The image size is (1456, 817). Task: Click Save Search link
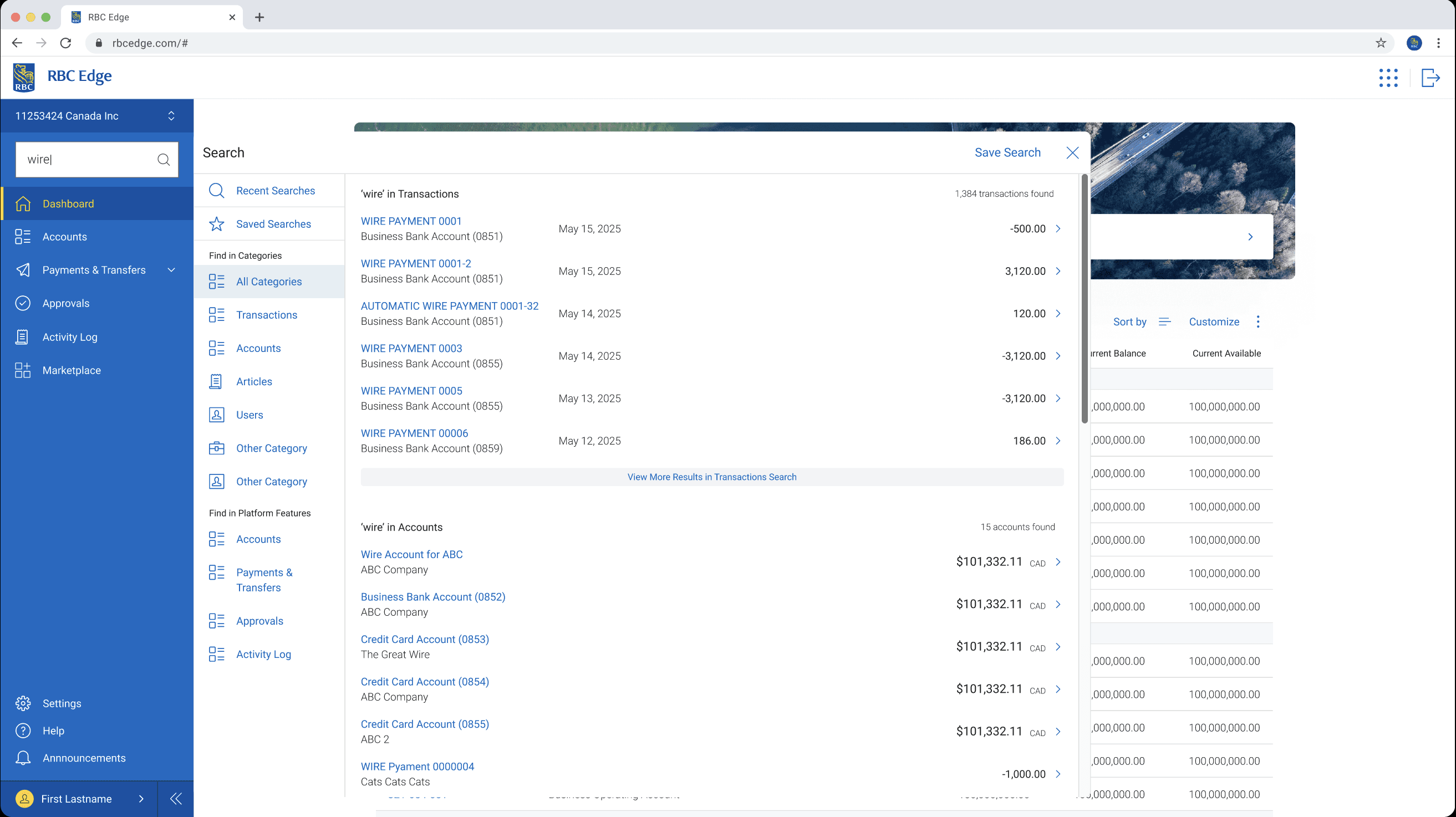[x=1007, y=152]
